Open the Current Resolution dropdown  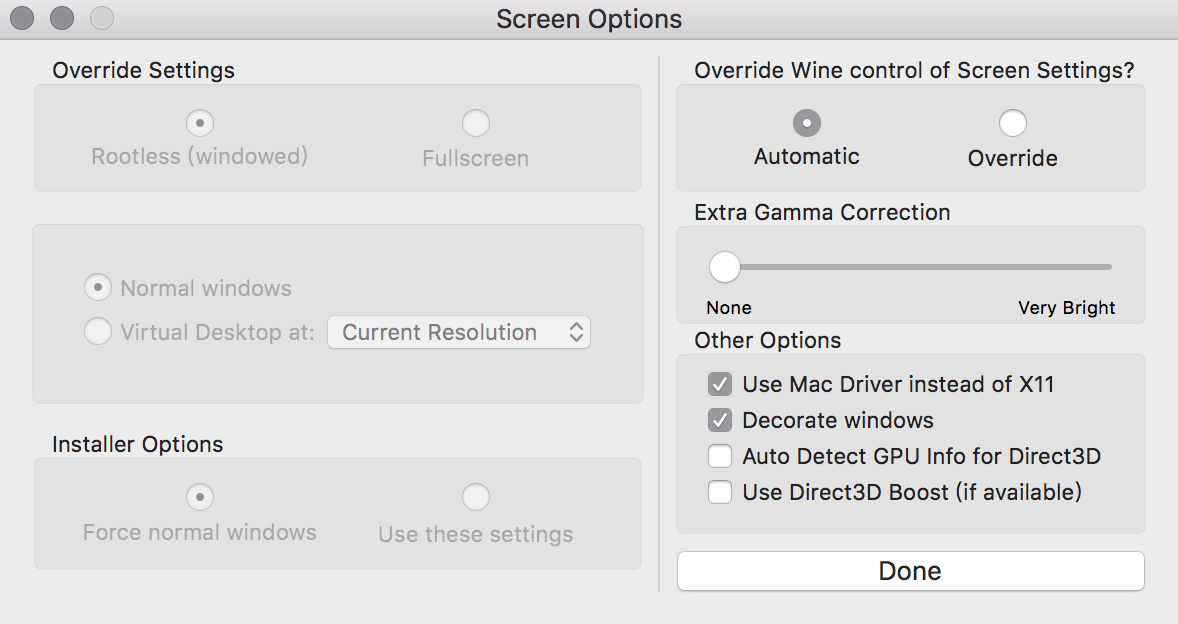coord(458,332)
